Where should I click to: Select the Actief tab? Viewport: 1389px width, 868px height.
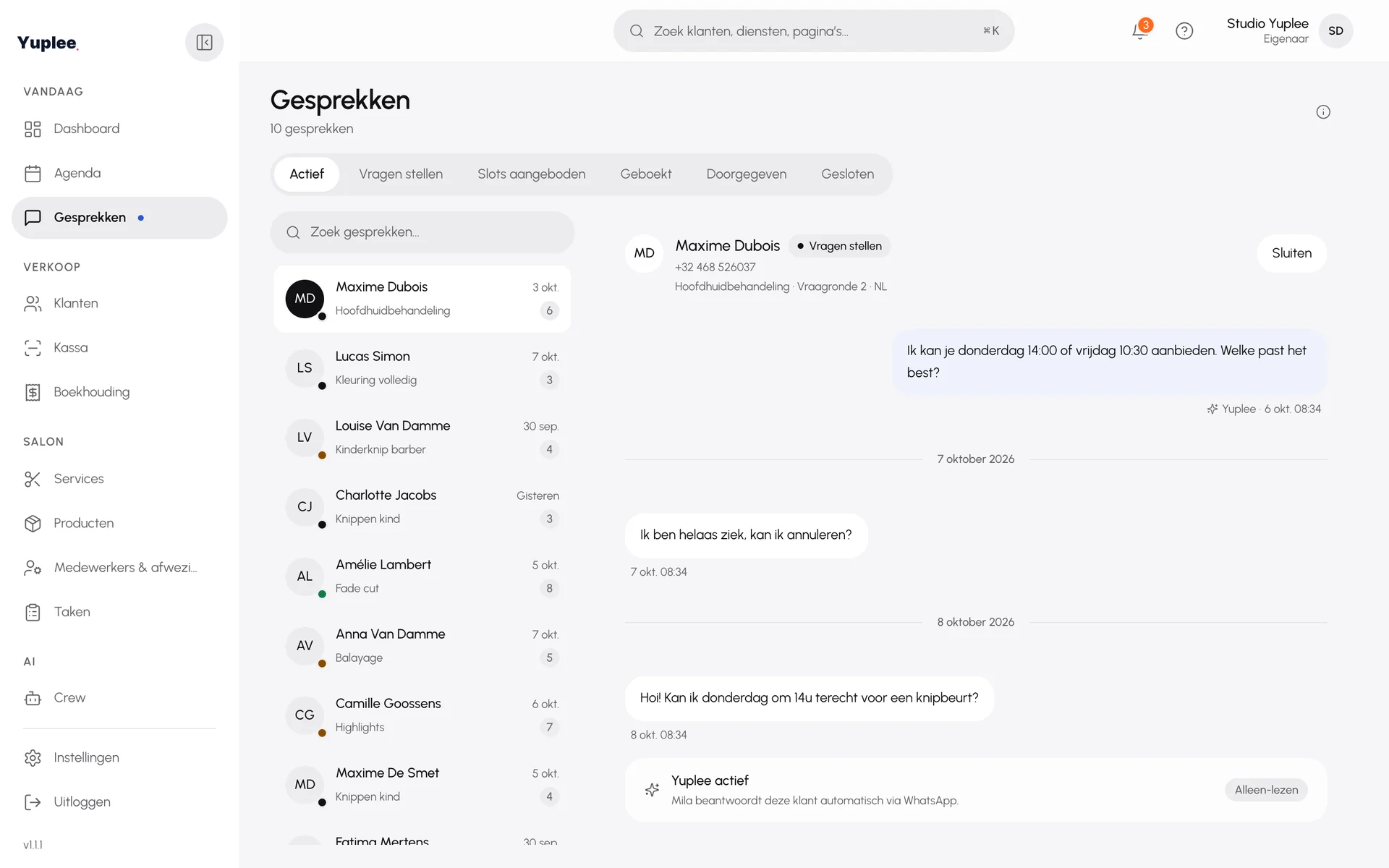[307, 174]
